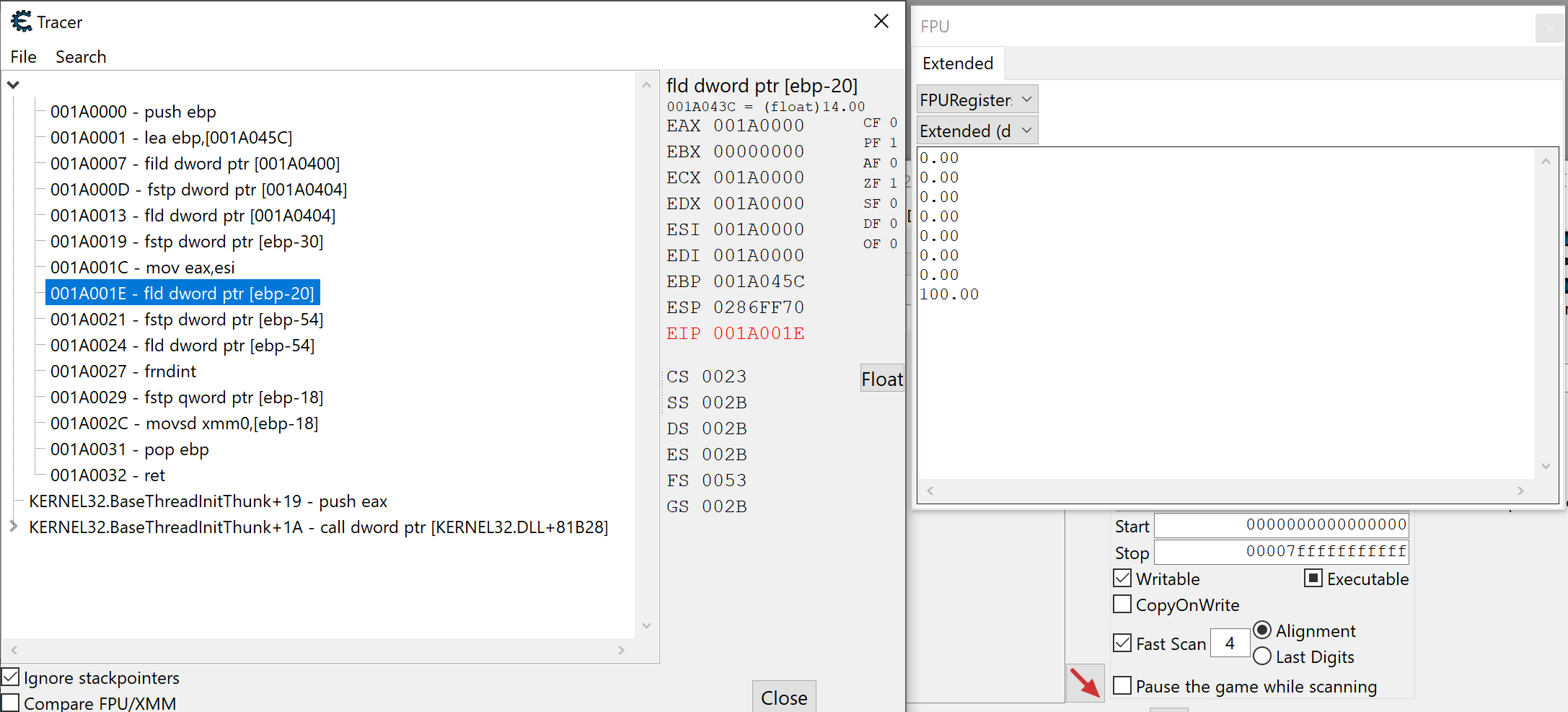Disable the Ignore stackpointers checkbox
This screenshot has height=712, width=1568.
pyautogui.click(x=11, y=677)
